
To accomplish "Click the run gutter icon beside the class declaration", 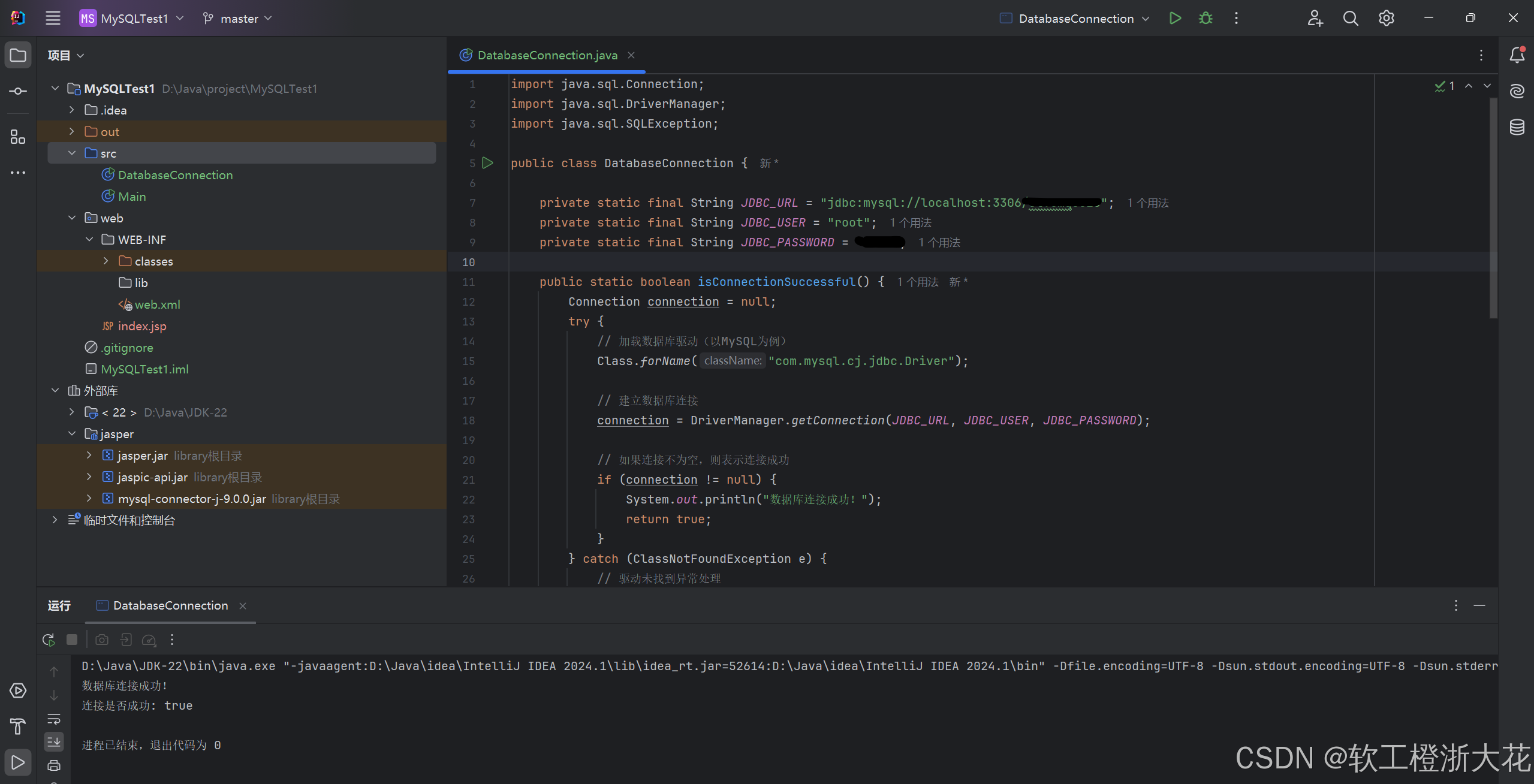I will (487, 163).
